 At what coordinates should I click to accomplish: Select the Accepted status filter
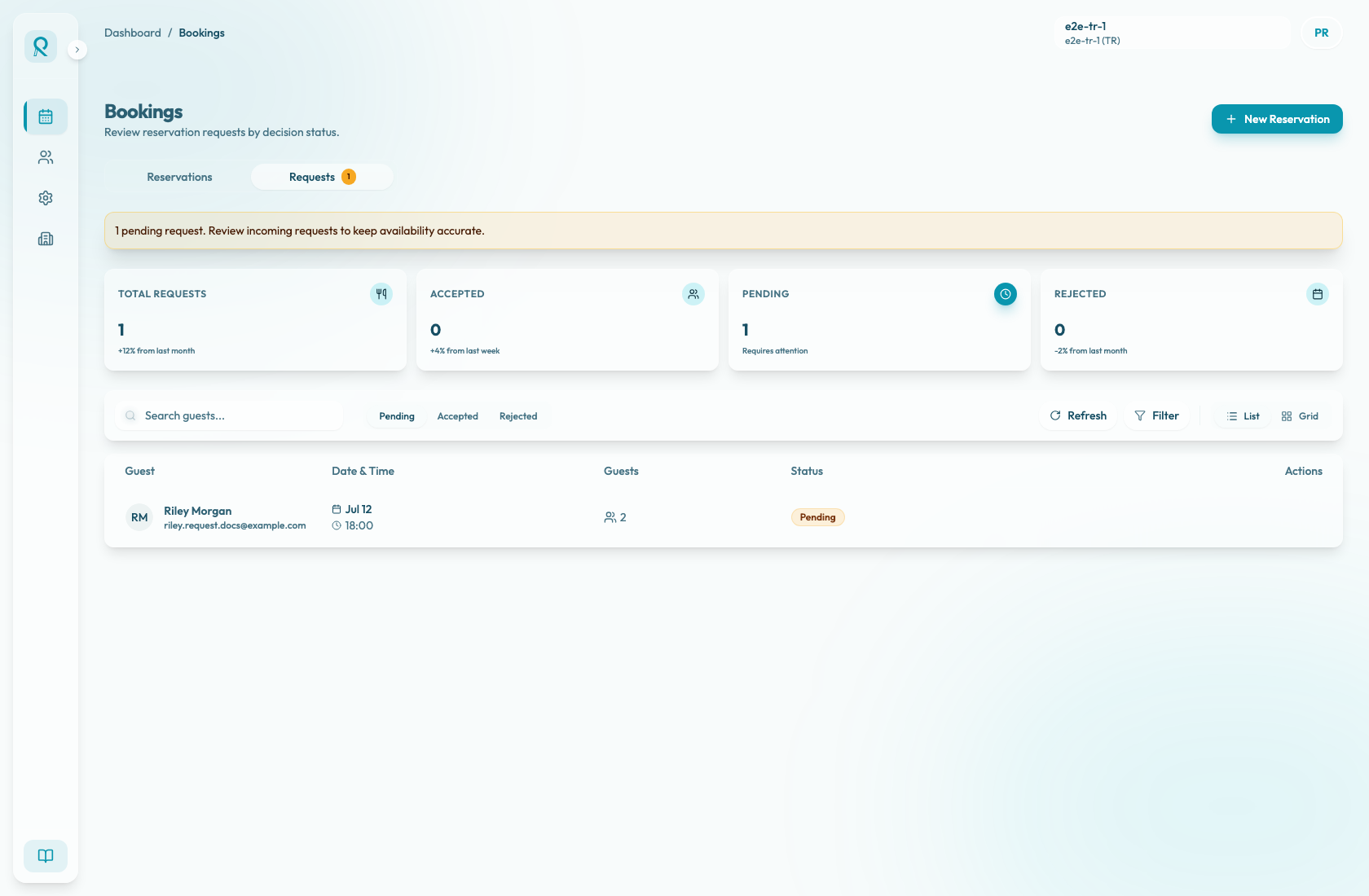click(458, 416)
